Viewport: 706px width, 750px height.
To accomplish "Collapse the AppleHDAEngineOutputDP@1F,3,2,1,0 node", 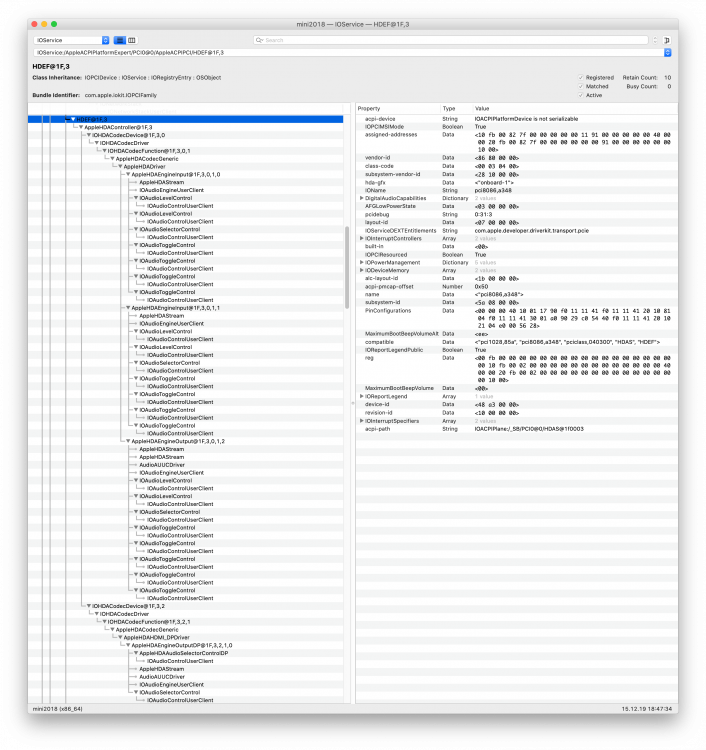I will 128,645.
